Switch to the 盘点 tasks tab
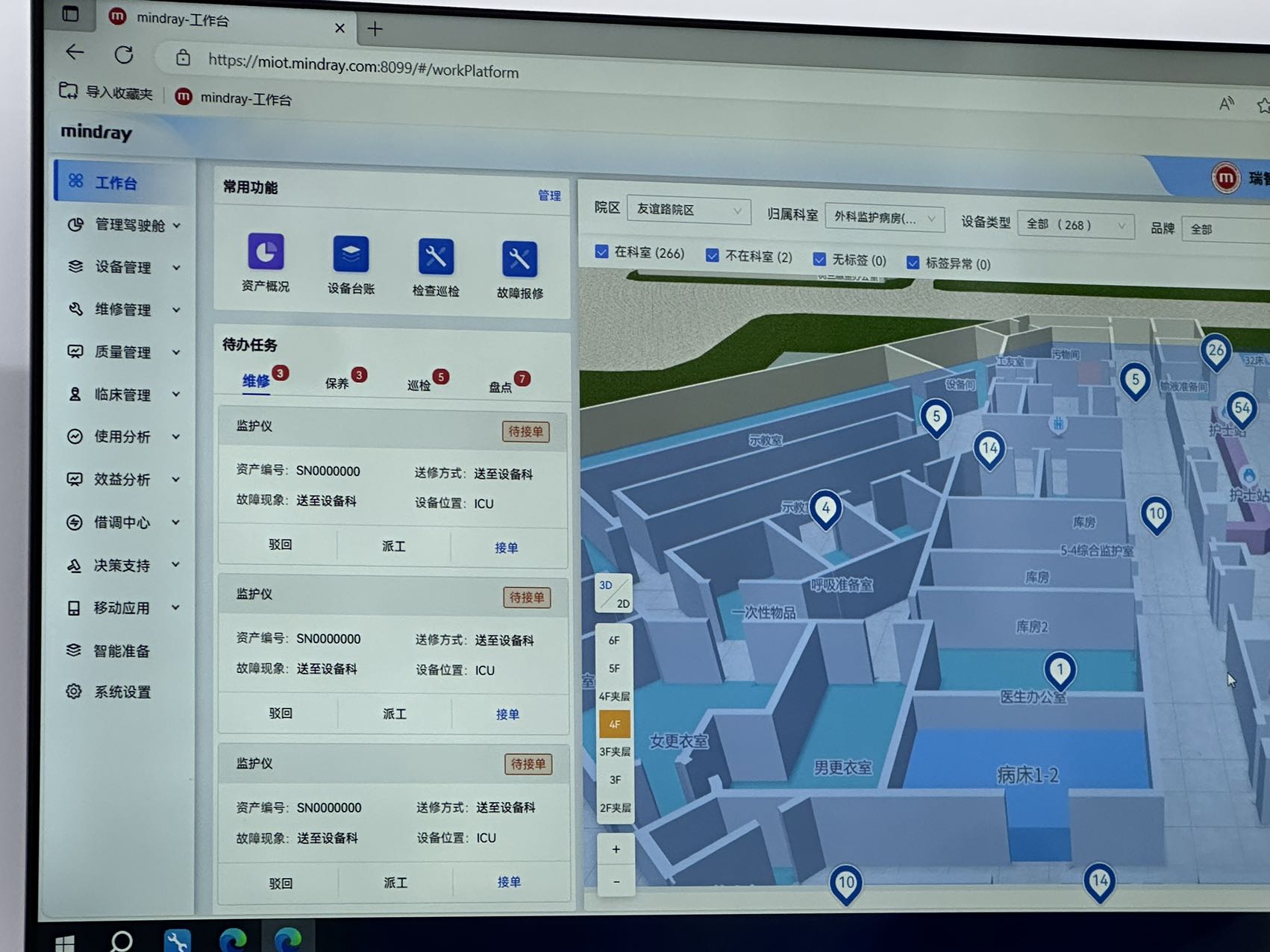 (x=500, y=386)
